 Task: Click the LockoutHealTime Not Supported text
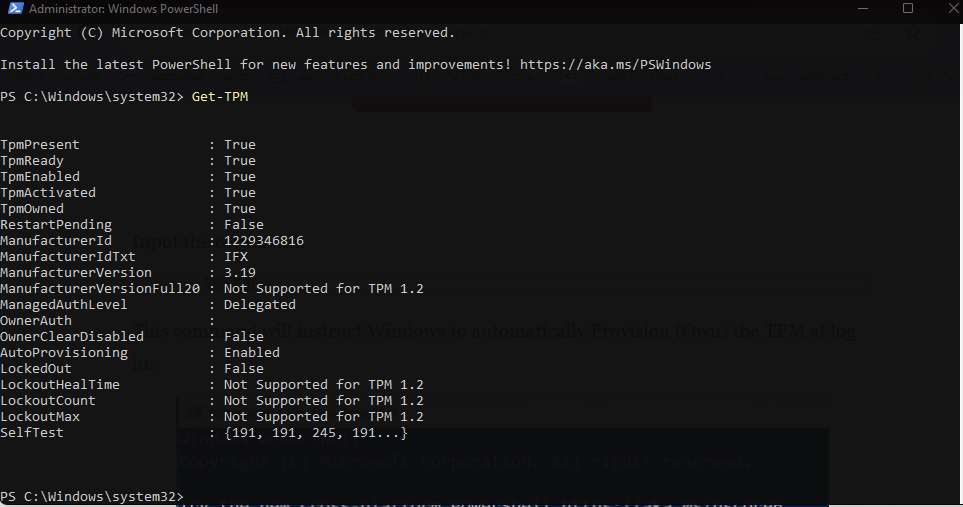pyautogui.click(x=324, y=384)
